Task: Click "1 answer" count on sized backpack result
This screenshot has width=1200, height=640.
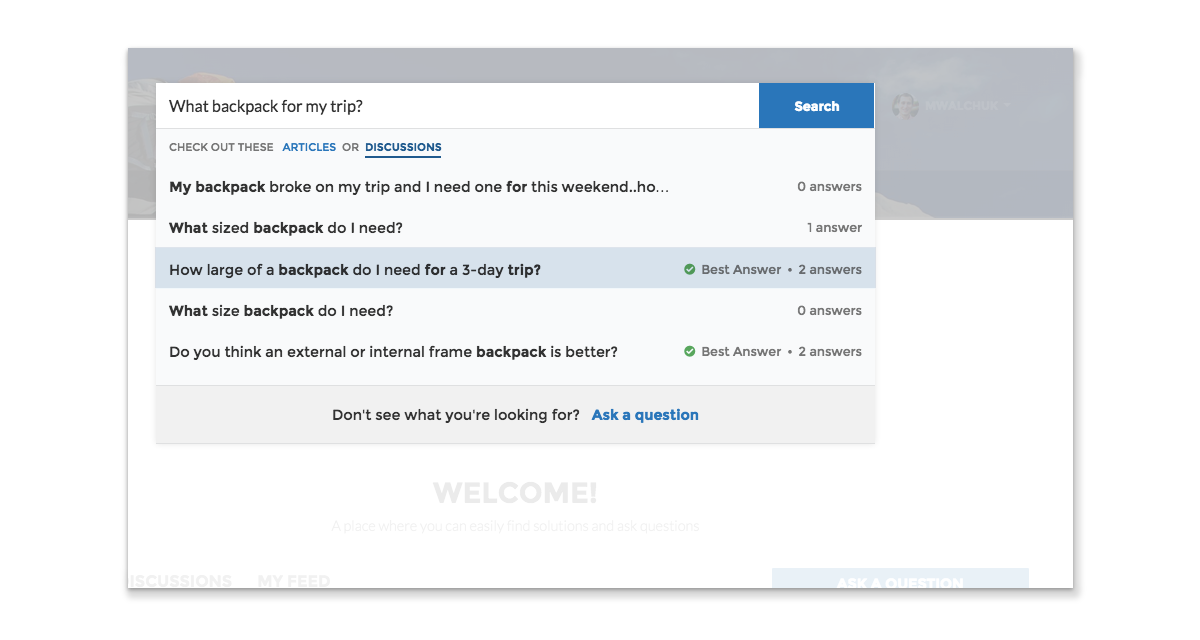Action: point(834,228)
